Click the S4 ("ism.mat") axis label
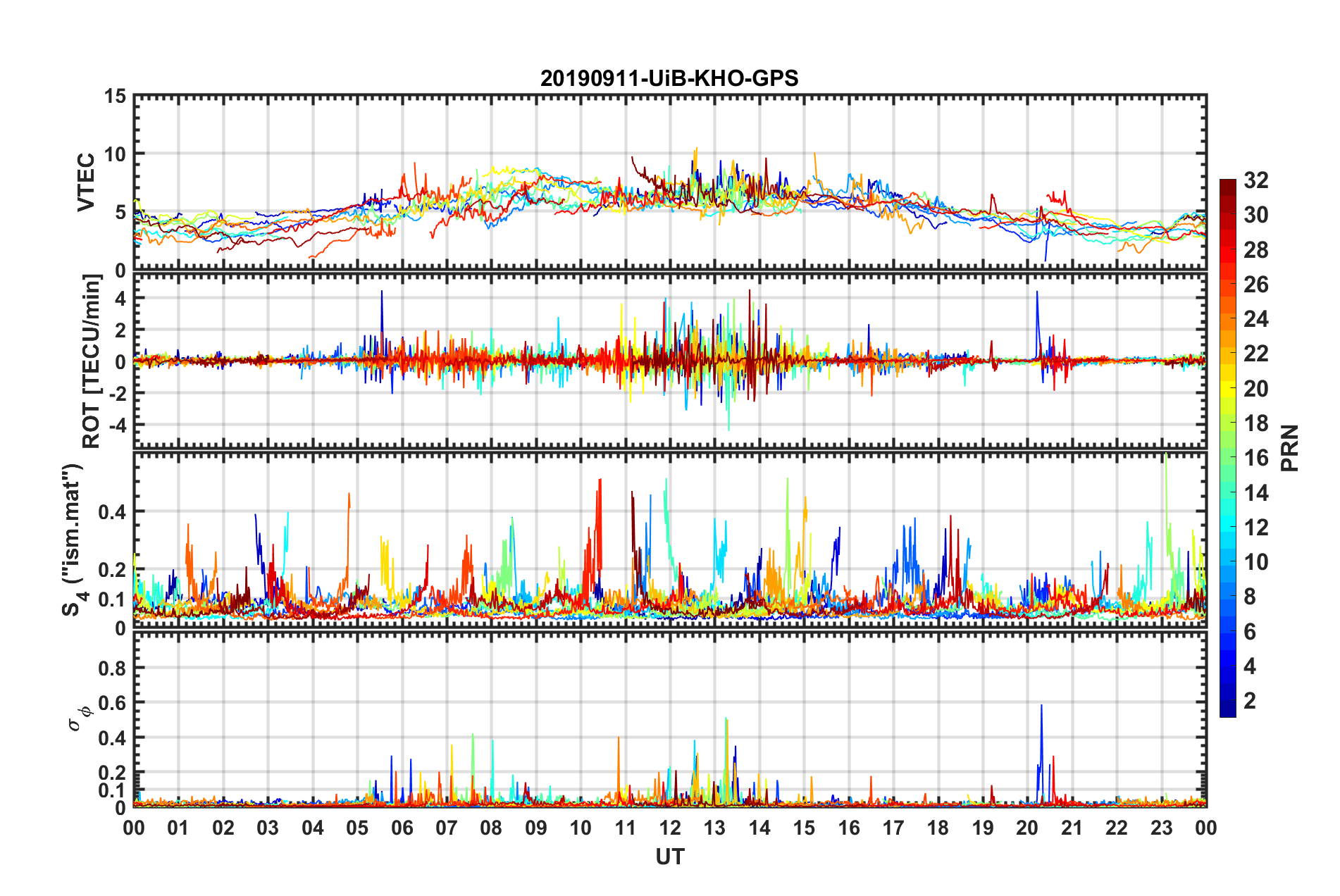Screen dimensions: 1340x896 (73, 540)
